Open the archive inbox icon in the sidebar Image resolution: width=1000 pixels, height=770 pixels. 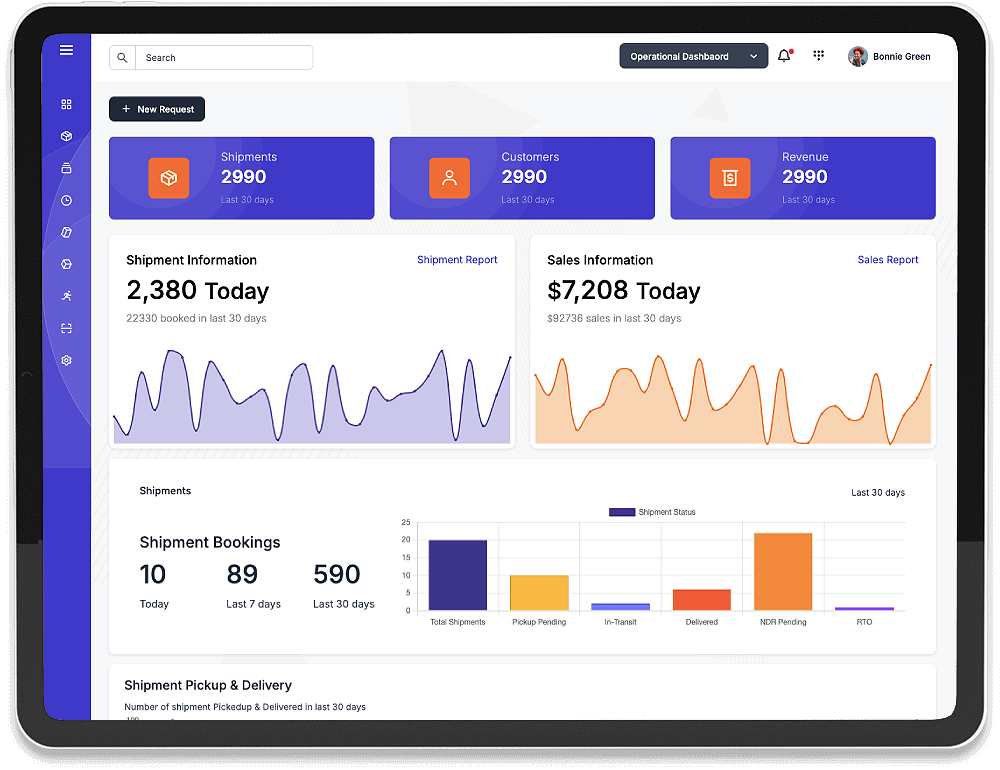click(66, 168)
